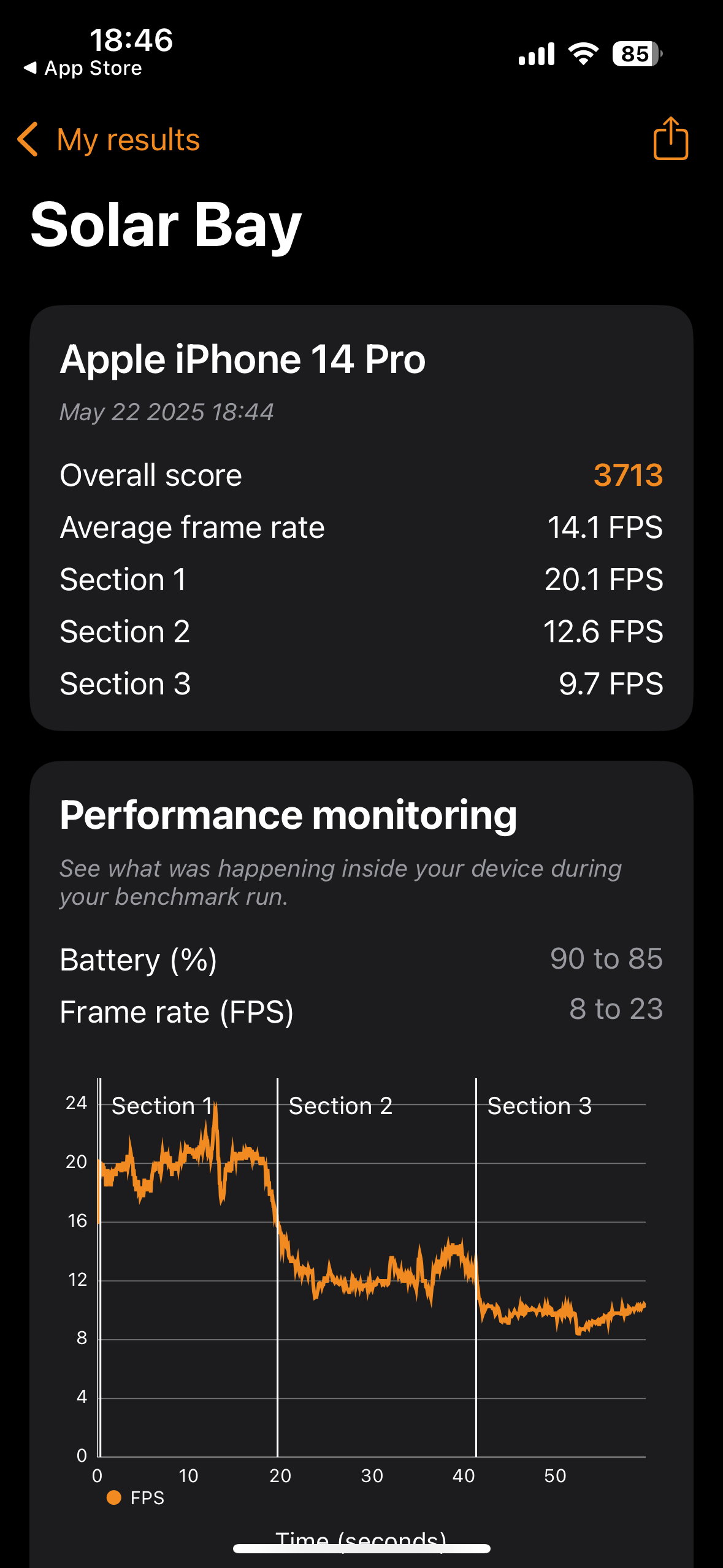Tap the orange FPS legend dot
723x1568 pixels.
[x=113, y=1497]
